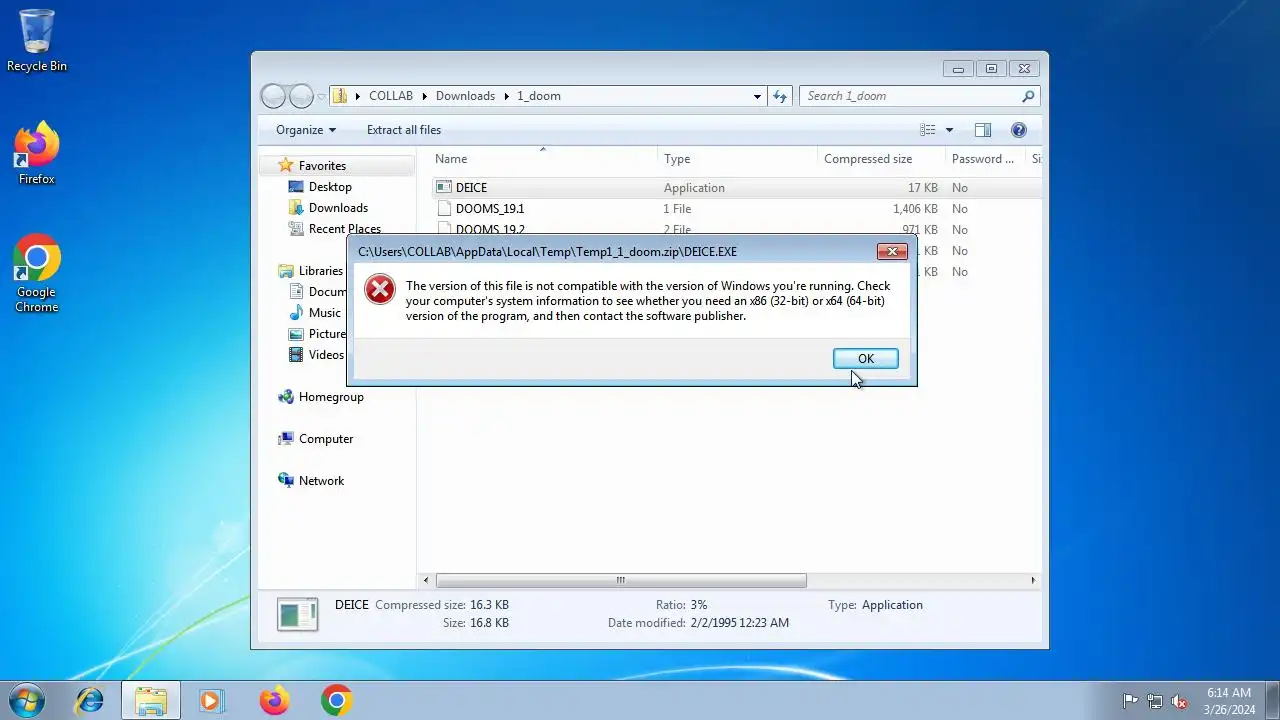Sort by Compressed size column
The height and width of the screenshot is (720, 1280).
tap(880, 159)
